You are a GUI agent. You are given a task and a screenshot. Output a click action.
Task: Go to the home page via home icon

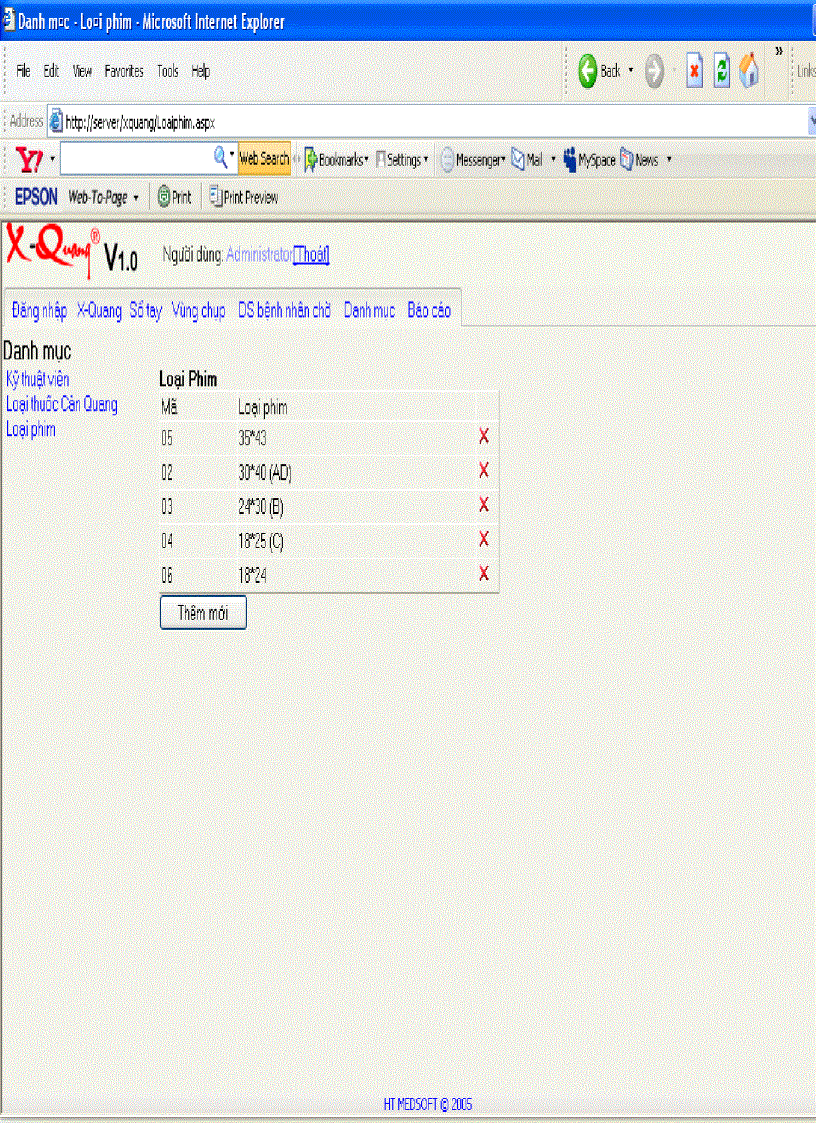(x=749, y=71)
